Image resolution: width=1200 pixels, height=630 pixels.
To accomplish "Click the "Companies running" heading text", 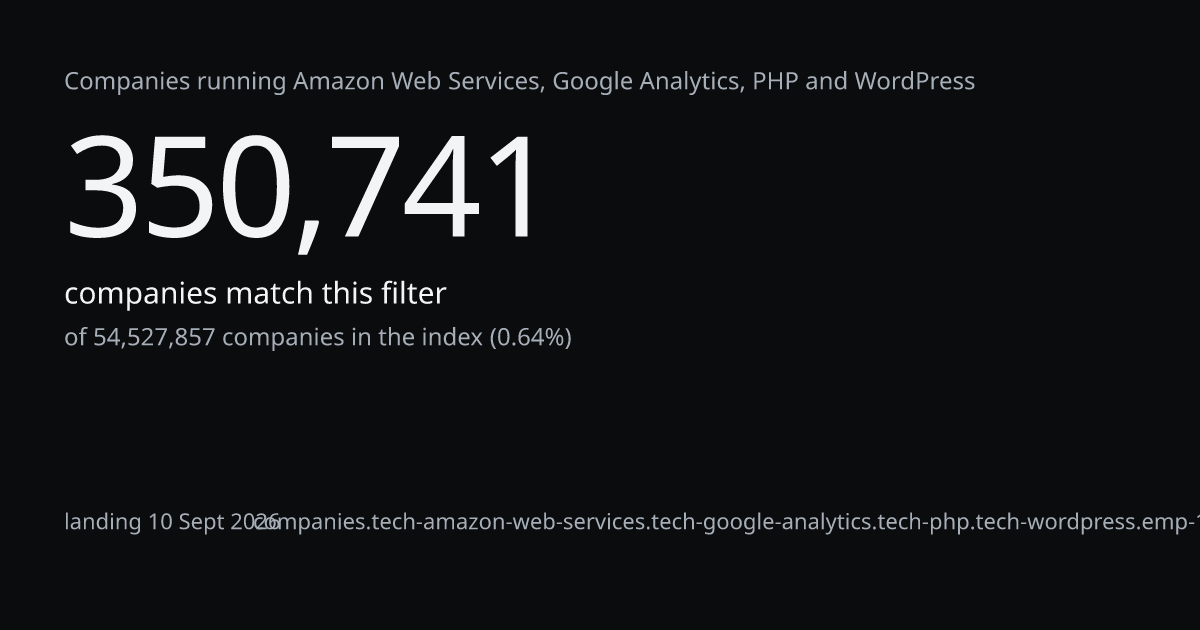I will point(176,82).
